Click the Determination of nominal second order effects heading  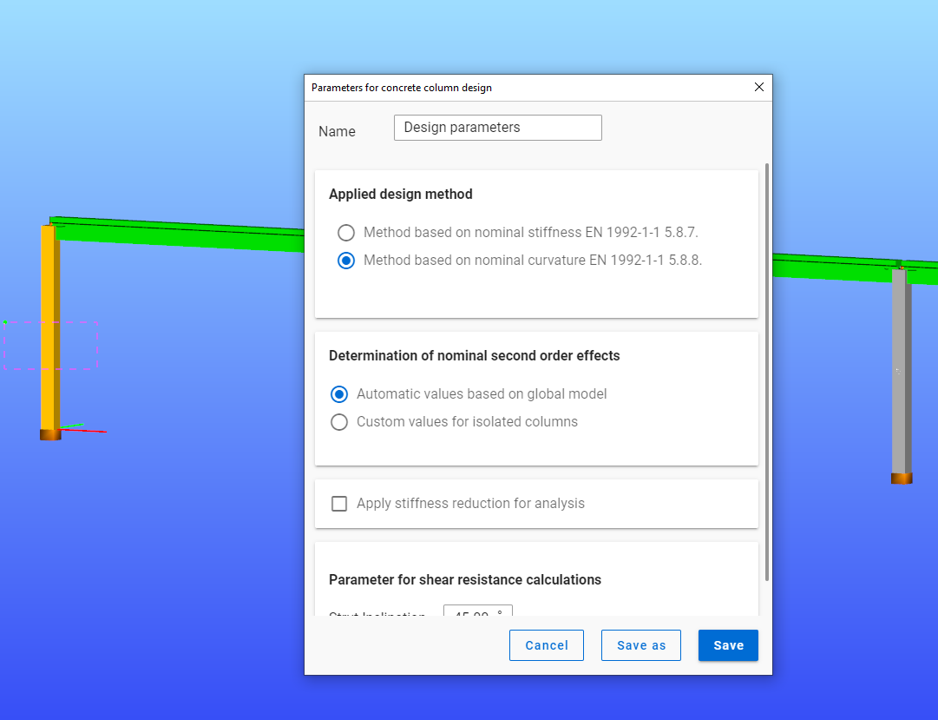click(x=474, y=356)
